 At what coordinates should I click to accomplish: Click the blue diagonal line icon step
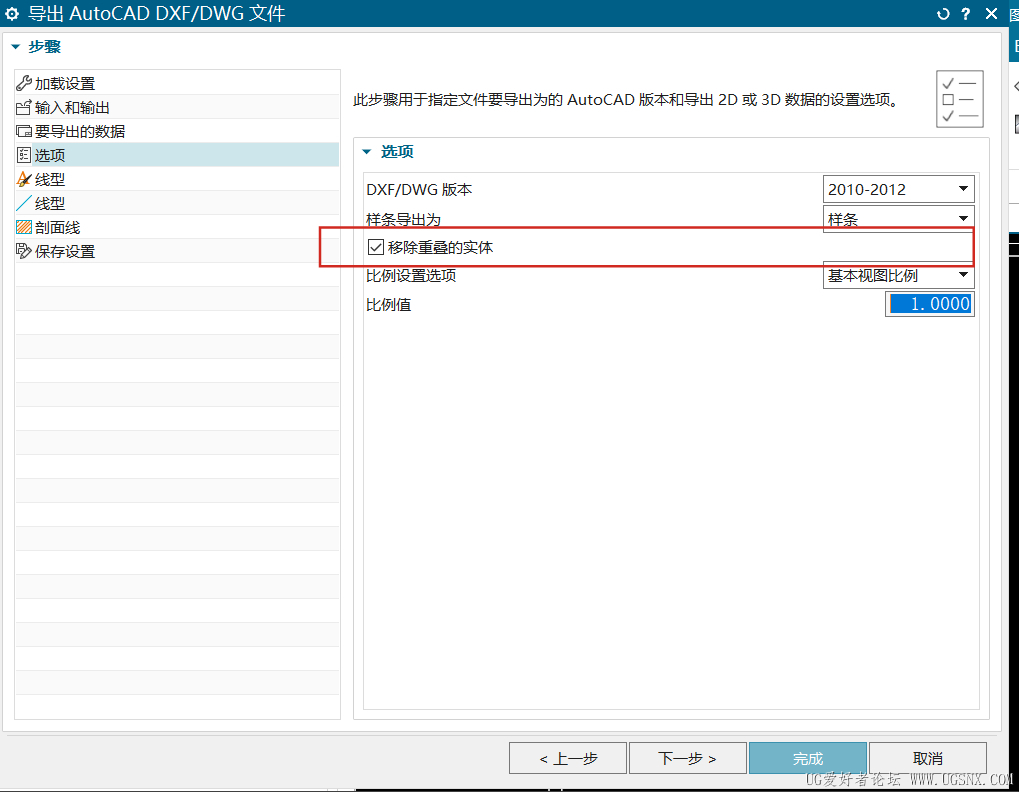pyautogui.click(x=24, y=203)
